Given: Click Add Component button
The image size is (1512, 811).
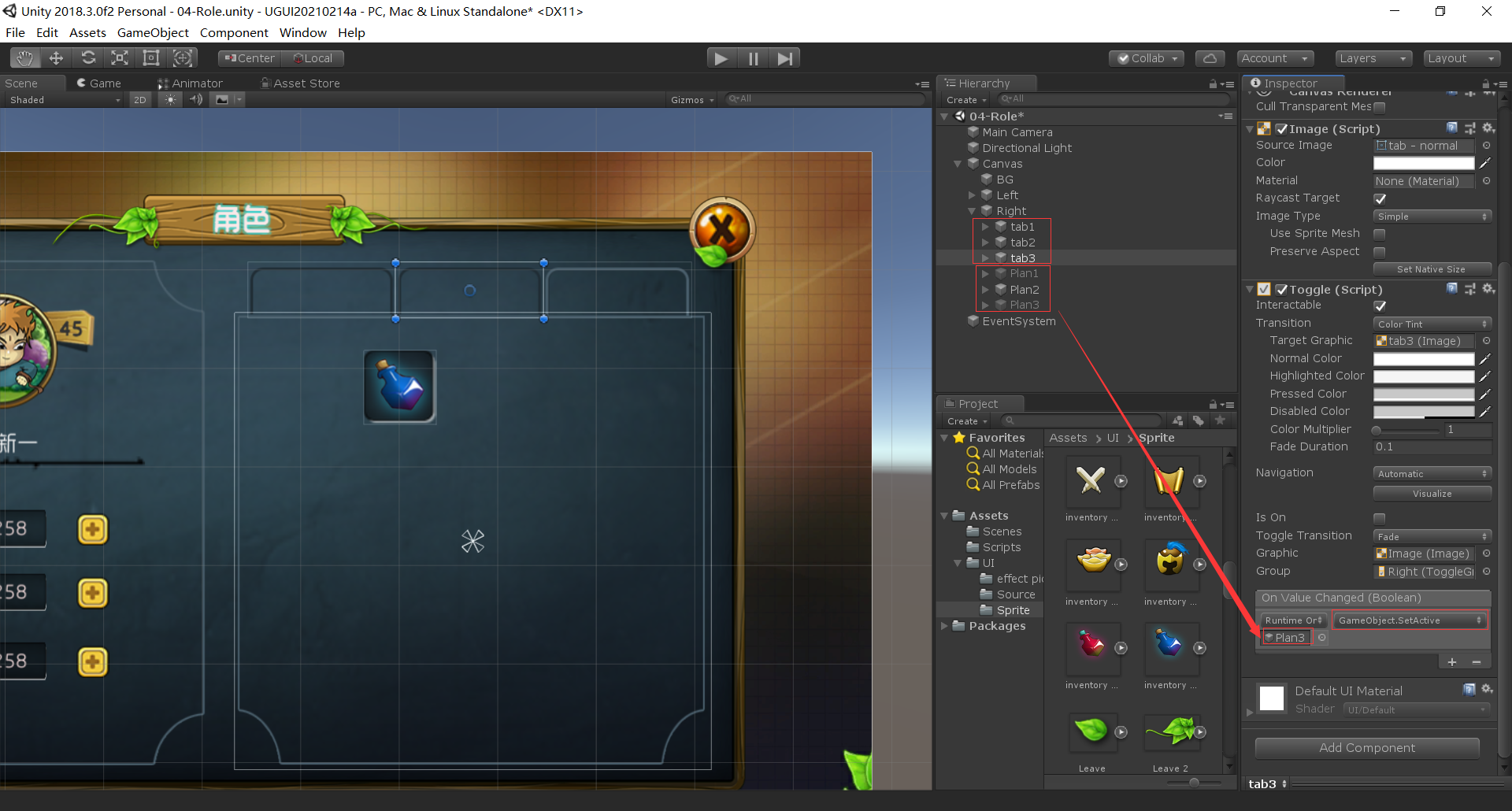Looking at the screenshot, I should click(x=1367, y=748).
